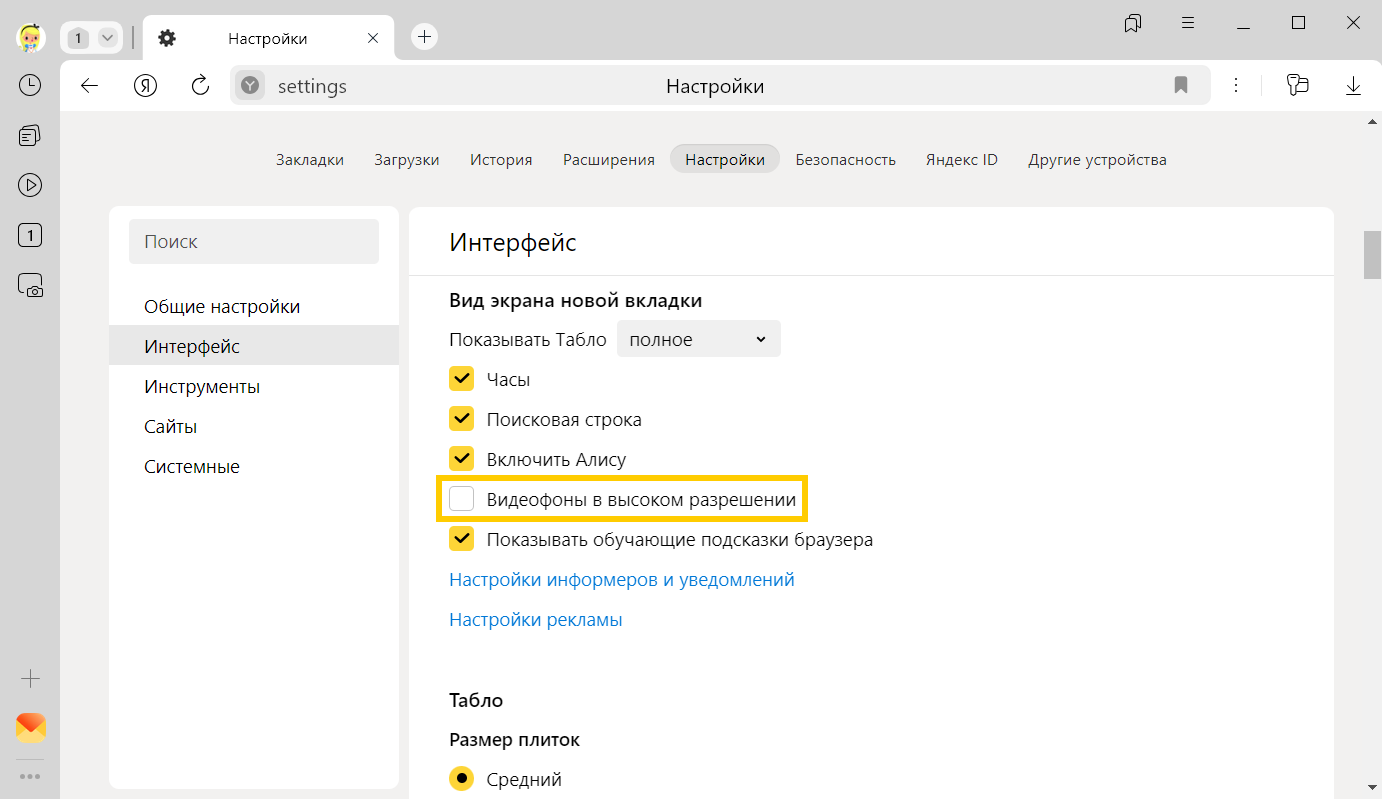Select the Средний tile size radio button
This screenshot has width=1382, height=799.
pos(461,779)
